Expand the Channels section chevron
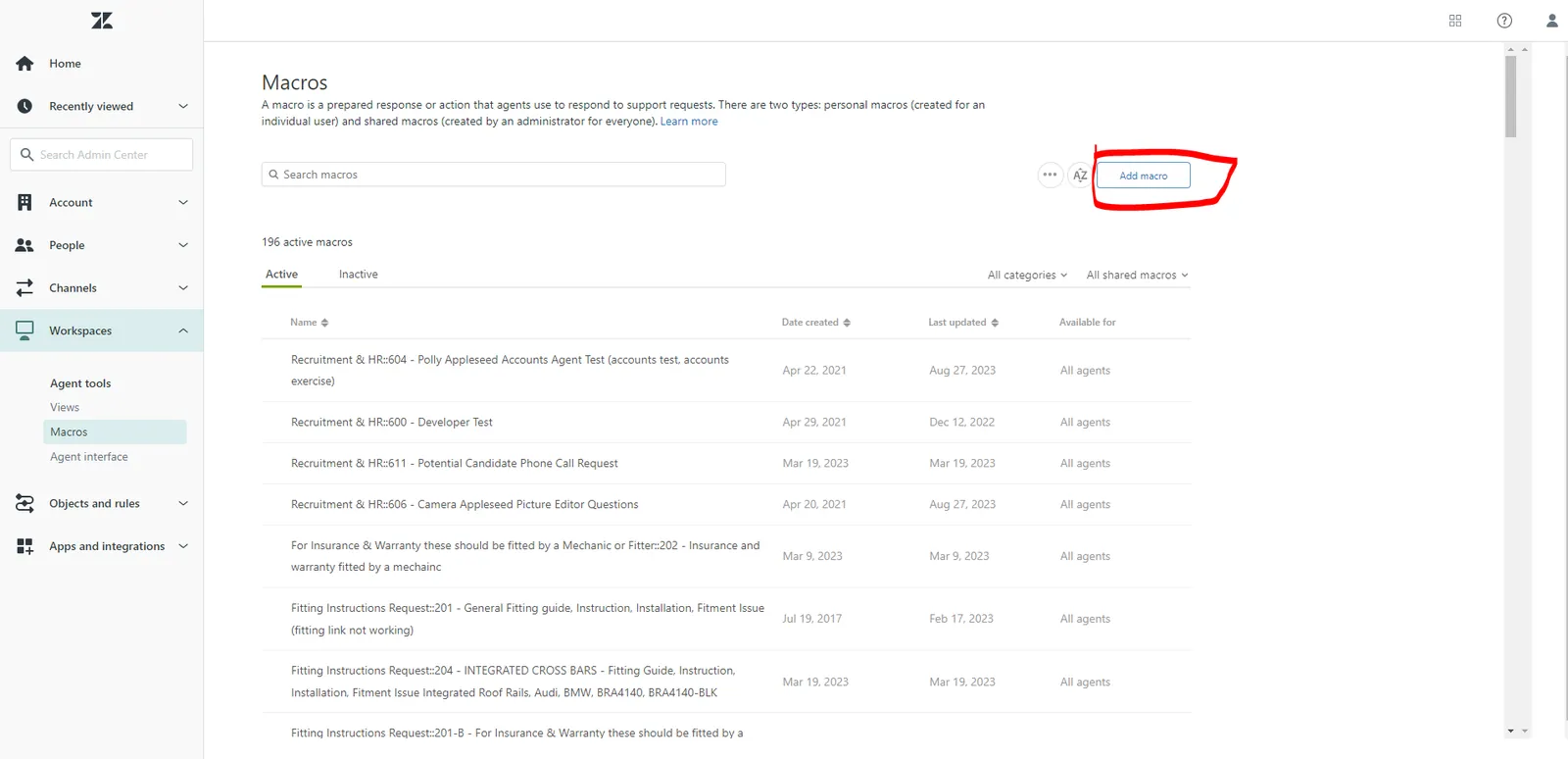 [183, 288]
